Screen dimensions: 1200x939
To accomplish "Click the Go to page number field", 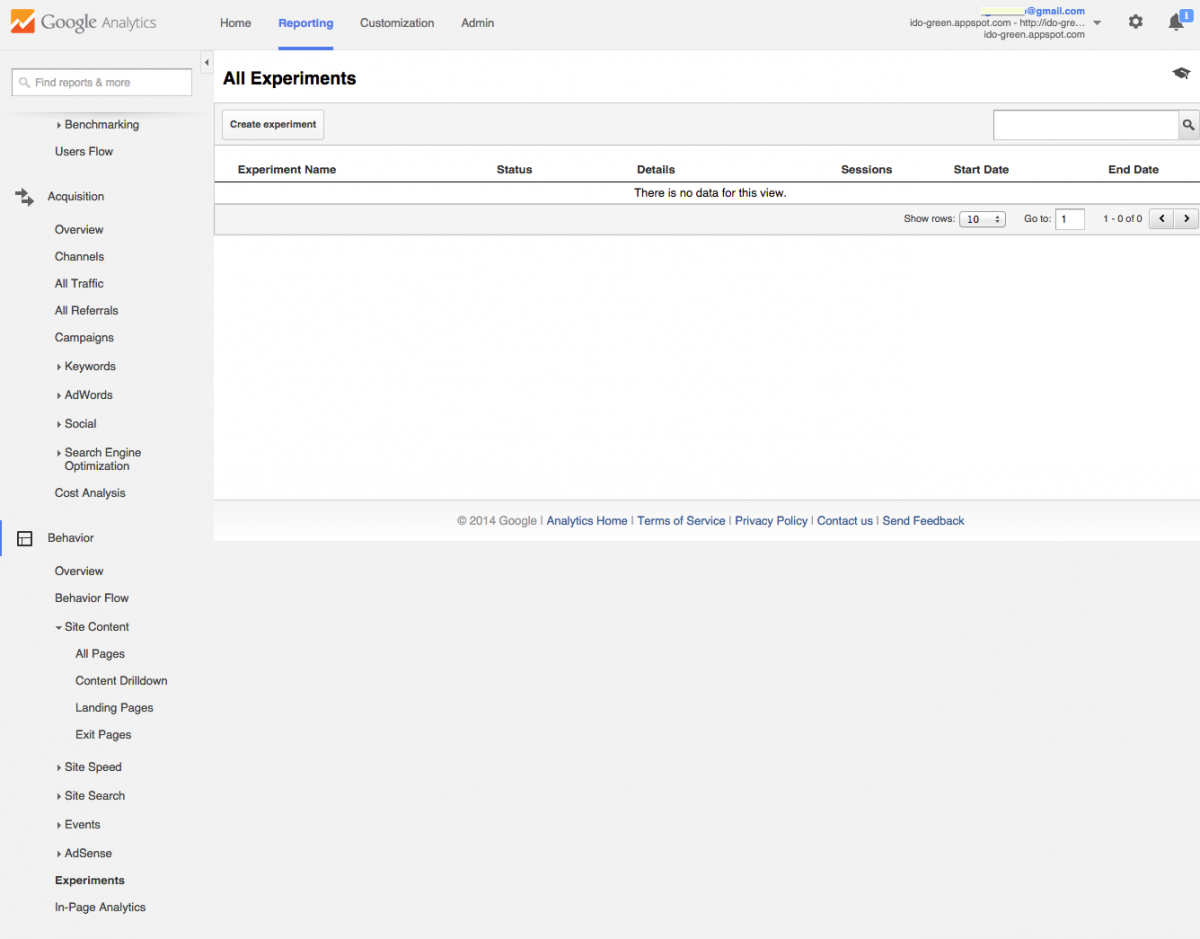I will pyautogui.click(x=1069, y=219).
